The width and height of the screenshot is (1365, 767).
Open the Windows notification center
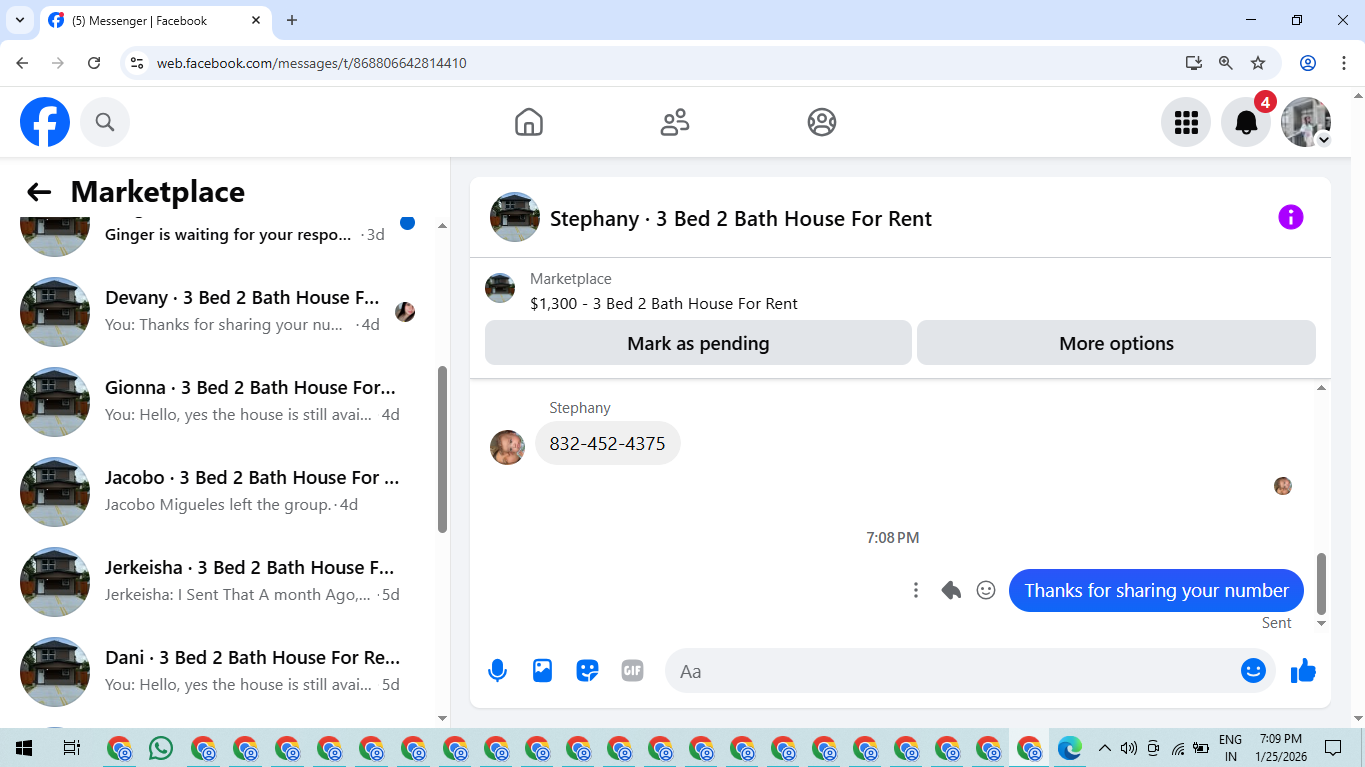(x=1333, y=748)
